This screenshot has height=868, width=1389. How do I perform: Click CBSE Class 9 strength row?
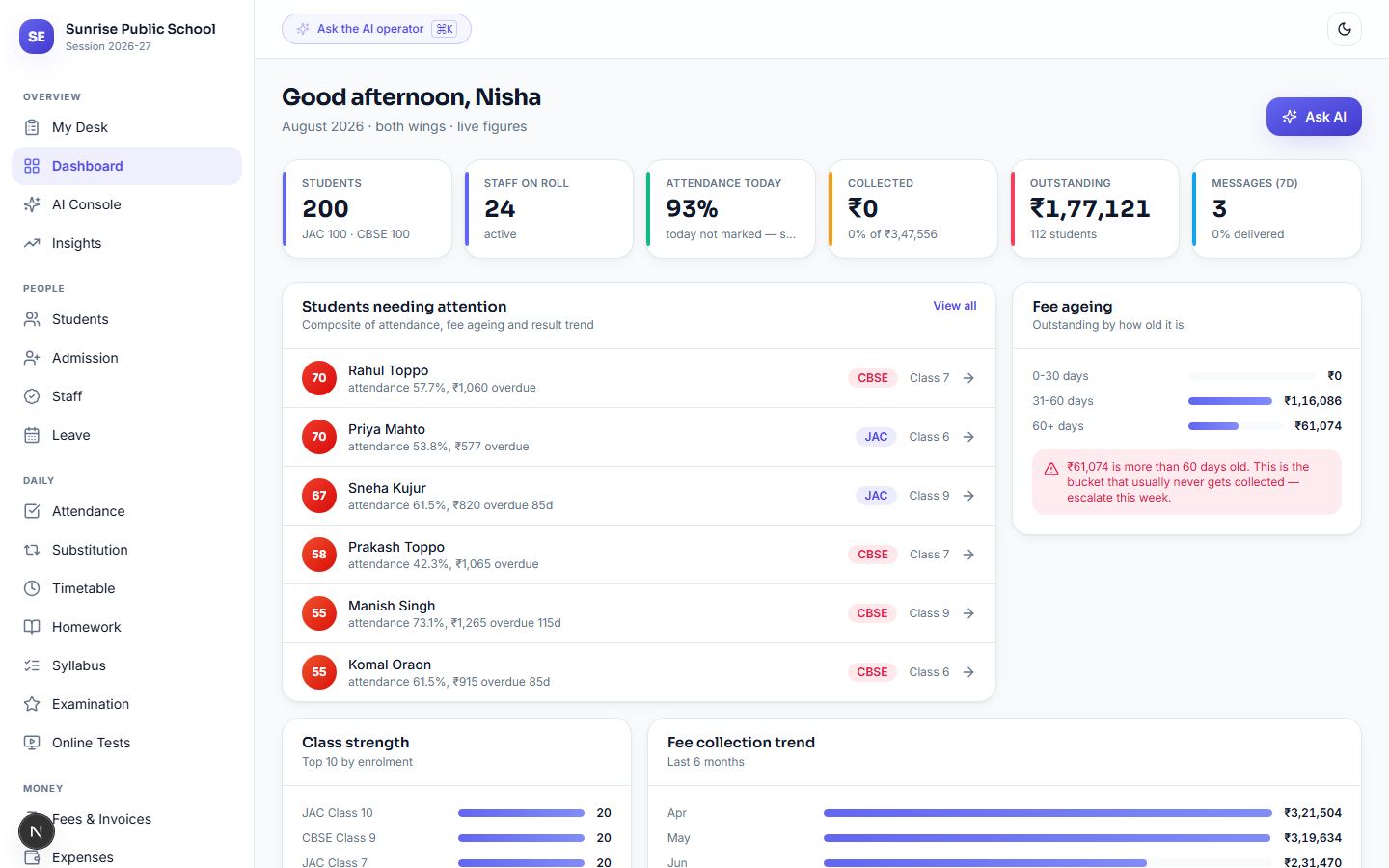456,838
